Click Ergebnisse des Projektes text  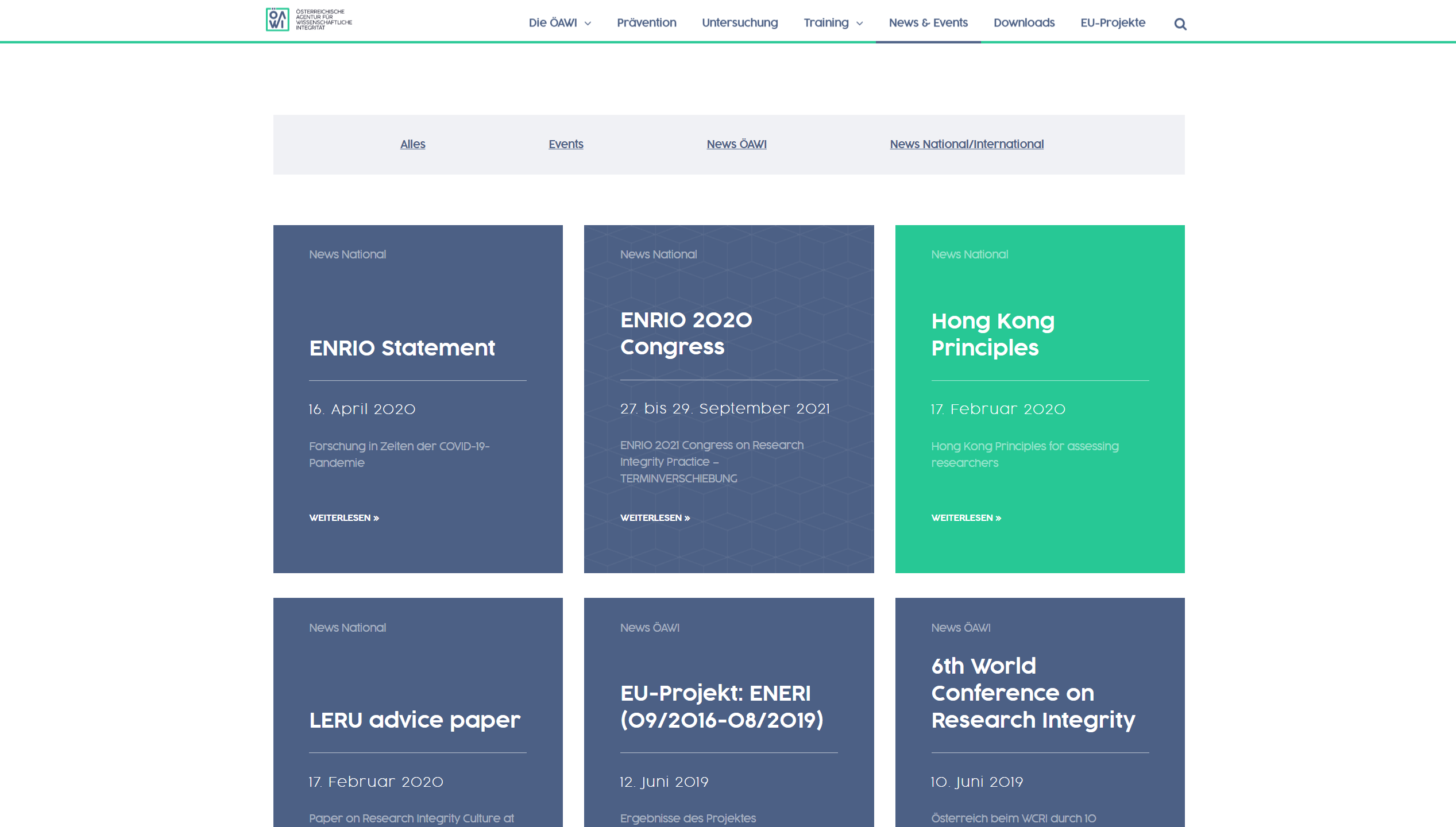point(688,818)
